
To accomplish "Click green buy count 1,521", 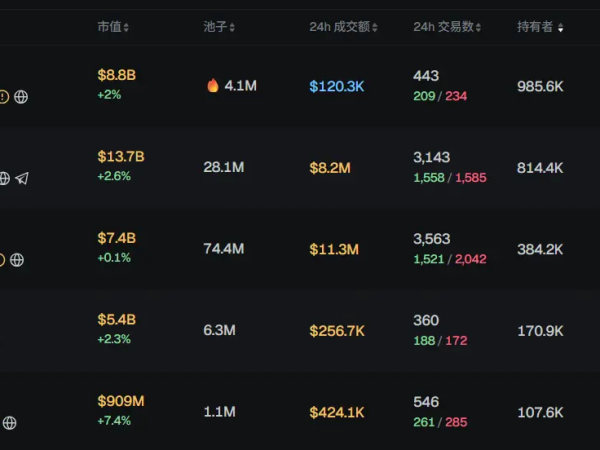I will [x=429, y=259].
